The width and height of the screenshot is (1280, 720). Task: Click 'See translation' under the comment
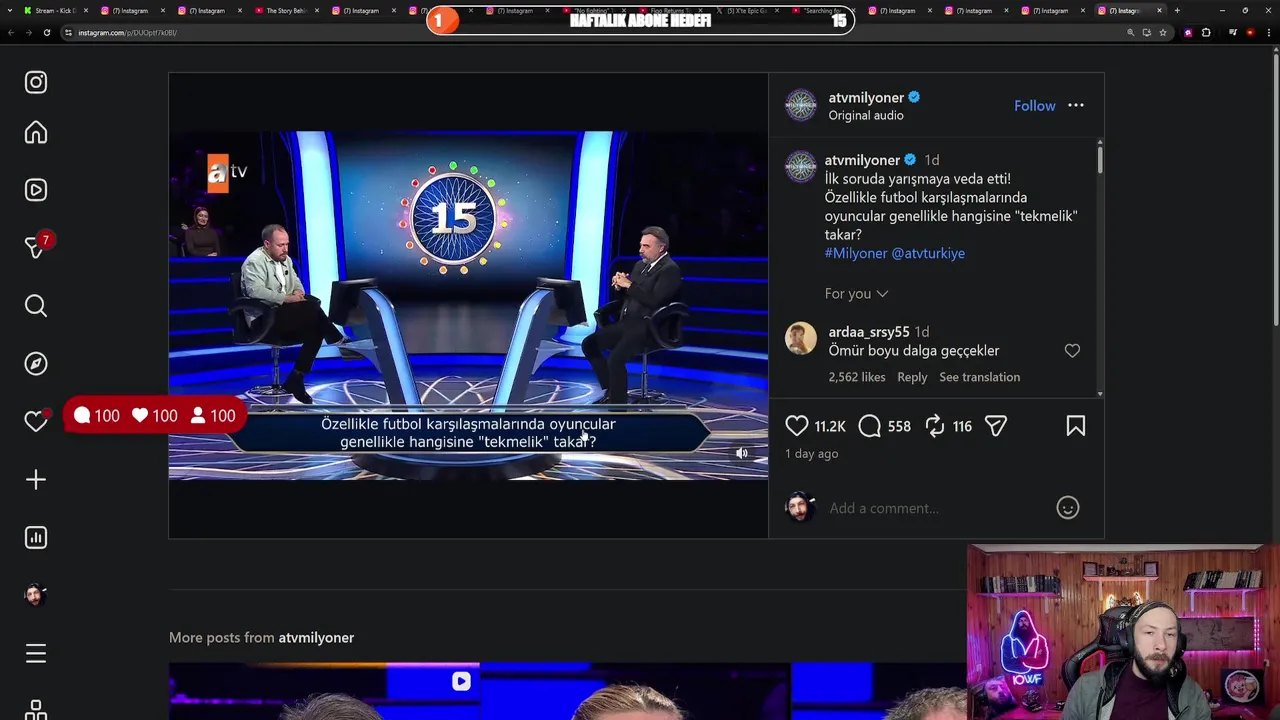coord(979,377)
